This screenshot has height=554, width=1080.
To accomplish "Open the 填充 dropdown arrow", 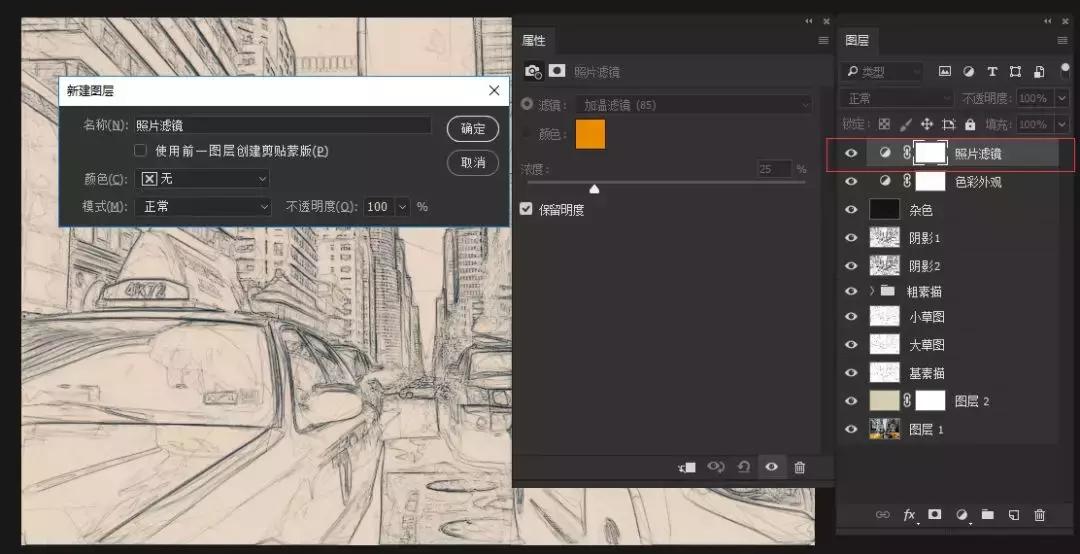I will click(x=1061, y=125).
